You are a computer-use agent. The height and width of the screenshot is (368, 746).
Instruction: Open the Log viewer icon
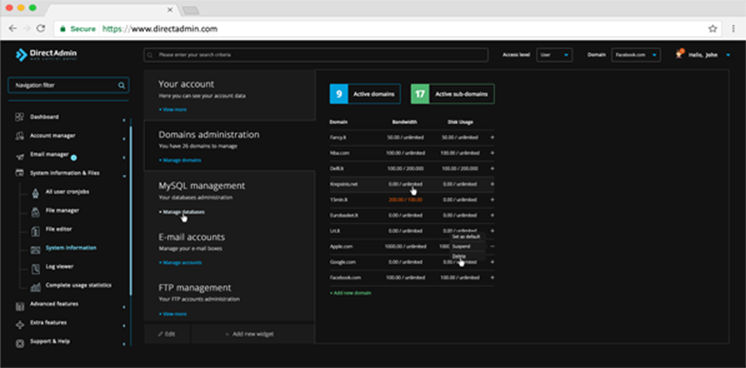point(36,269)
